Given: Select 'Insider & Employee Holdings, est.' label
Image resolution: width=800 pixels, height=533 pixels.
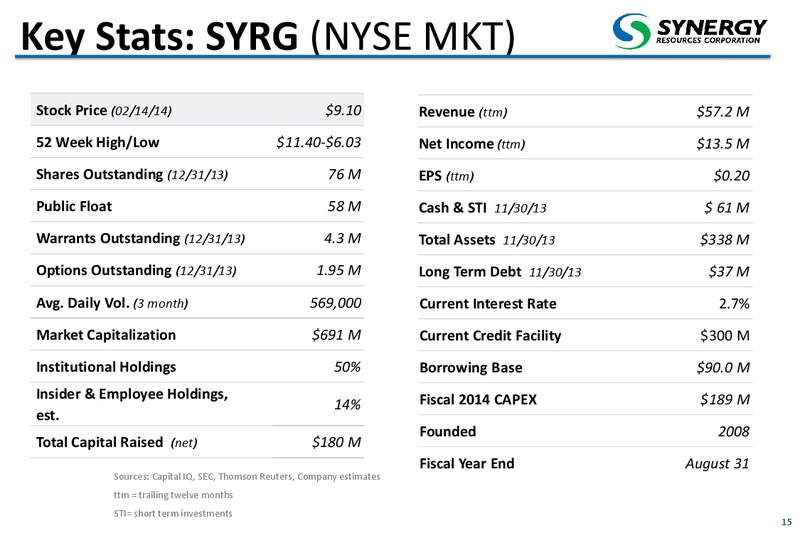Looking at the screenshot, I should [x=132, y=404].
